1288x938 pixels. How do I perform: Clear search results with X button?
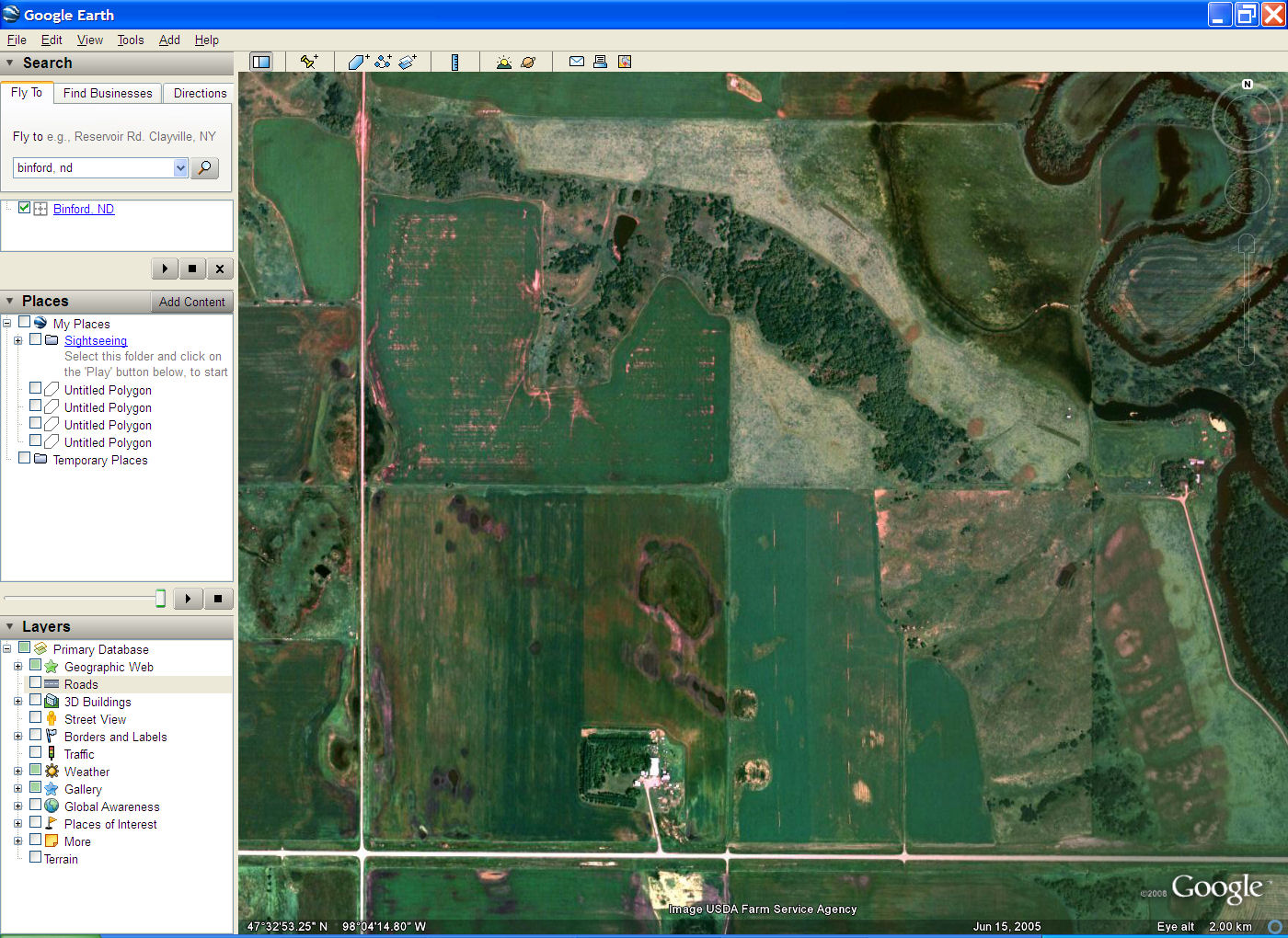[220, 269]
